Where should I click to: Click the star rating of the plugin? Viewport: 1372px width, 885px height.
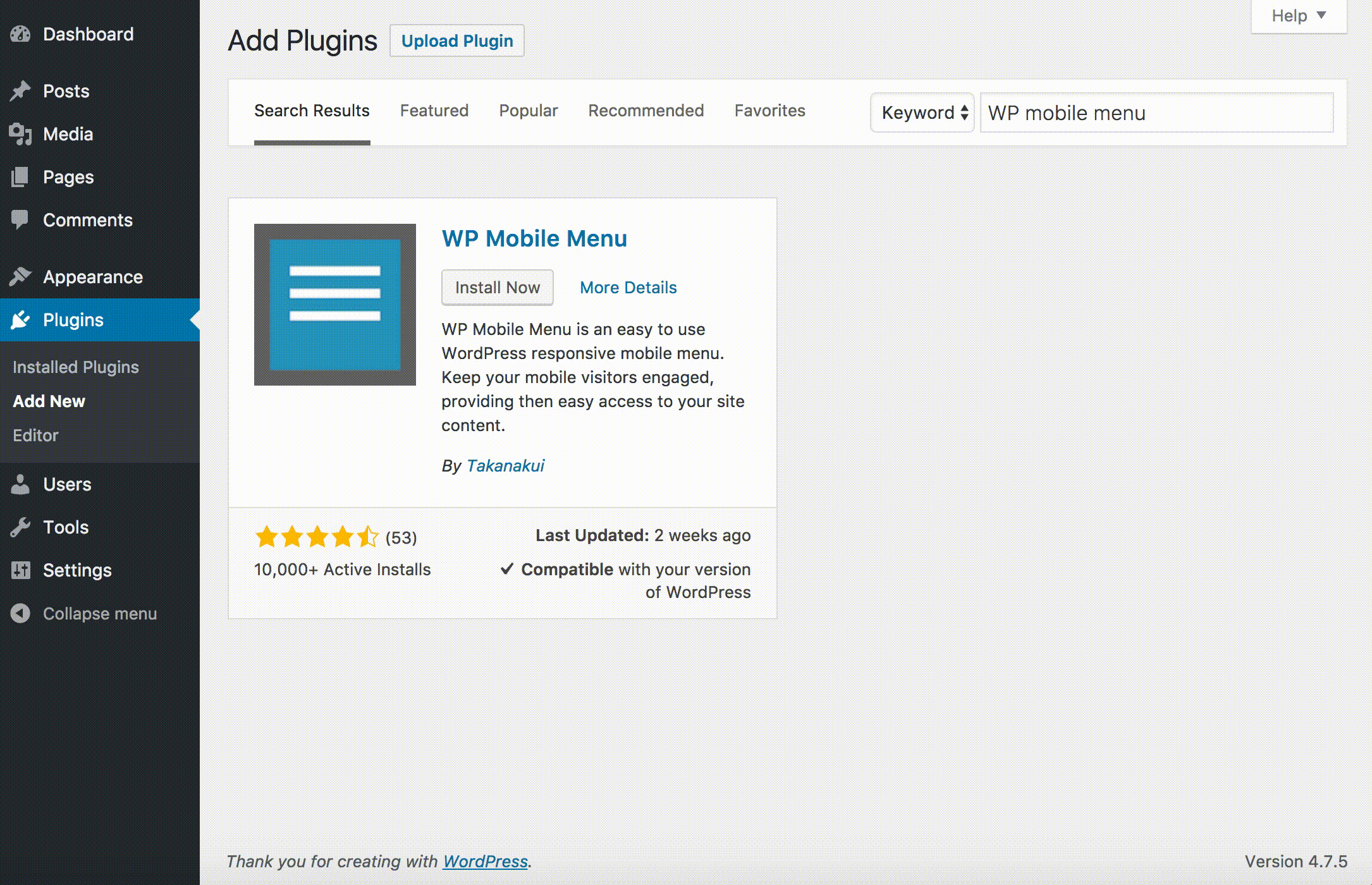[316, 537]
